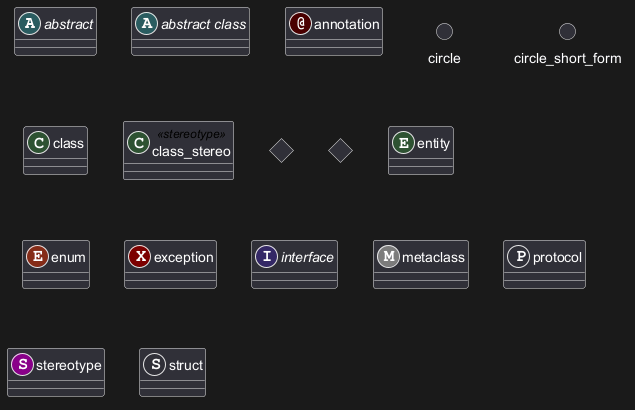The height and width of the screenshot is (410, 635).
Task: Click the red X exception icon
Action: [140, 257]
